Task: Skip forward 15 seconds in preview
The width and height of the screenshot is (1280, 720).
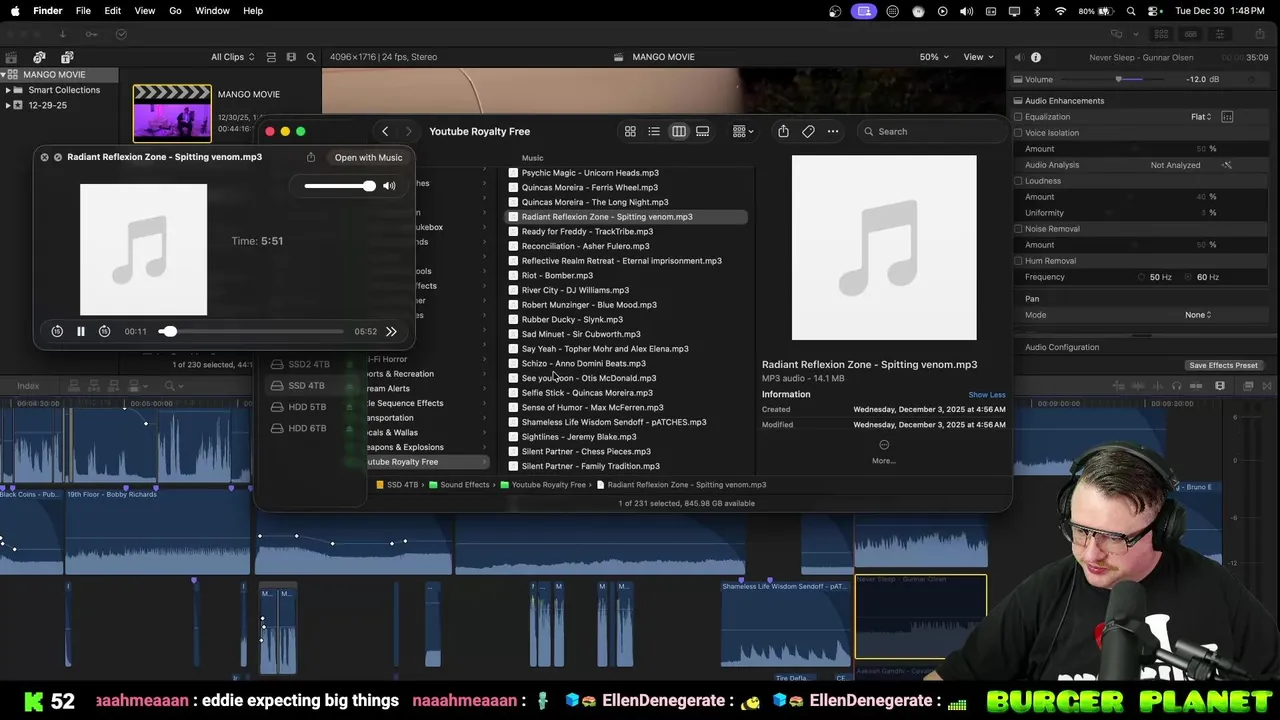Action: click(104, 331)
